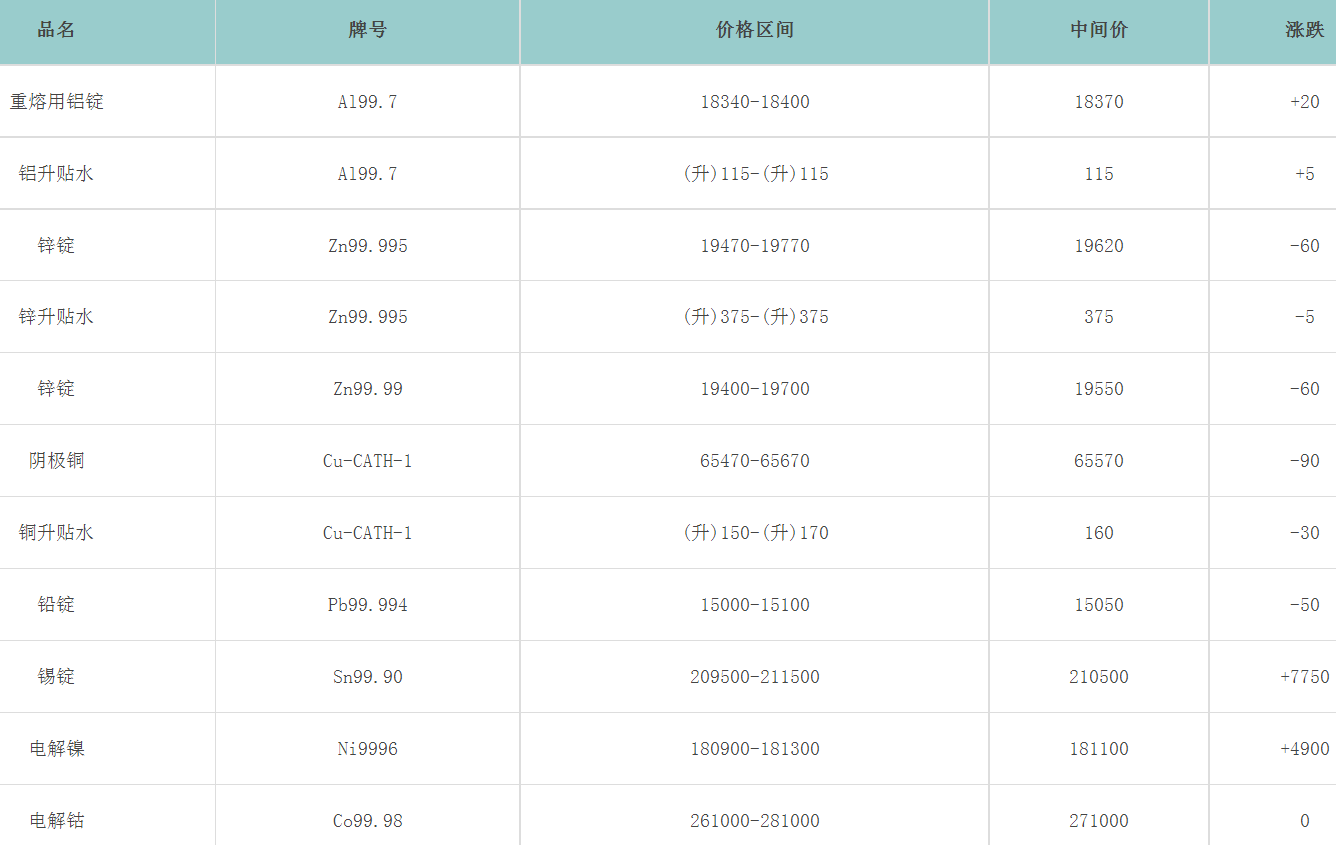
Task: Click the 中间价 column header
Action: pos(1098,30)
